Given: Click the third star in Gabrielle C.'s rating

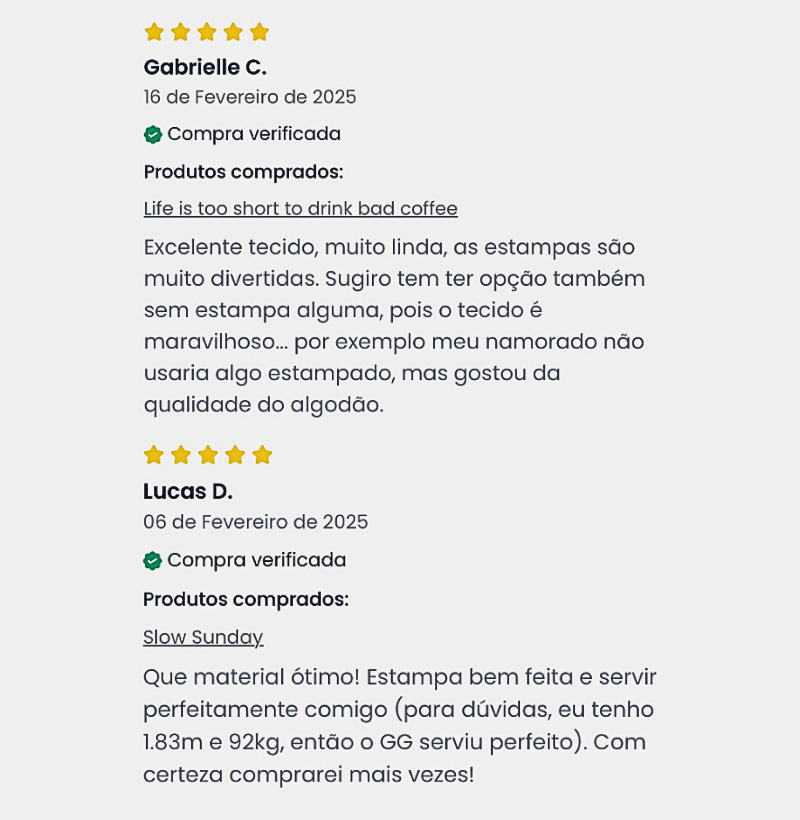Looking at the screenshot, I should [x=207, y=32].
